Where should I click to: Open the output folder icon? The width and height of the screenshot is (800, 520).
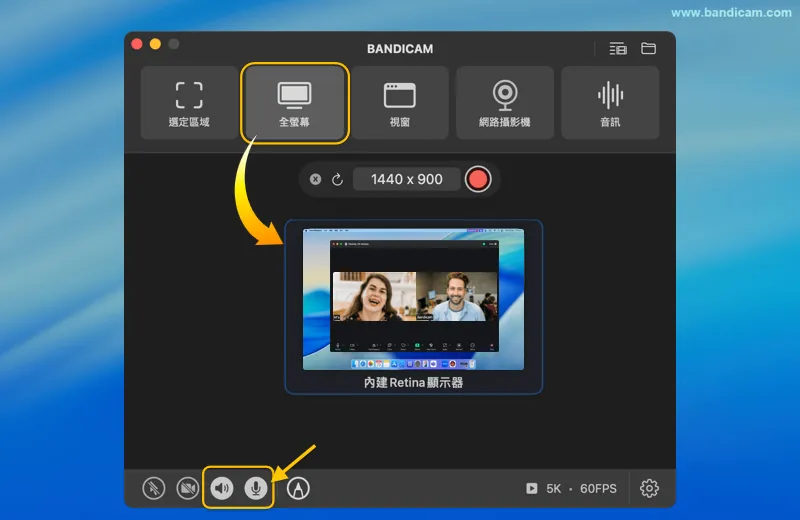tap(648, 48)
